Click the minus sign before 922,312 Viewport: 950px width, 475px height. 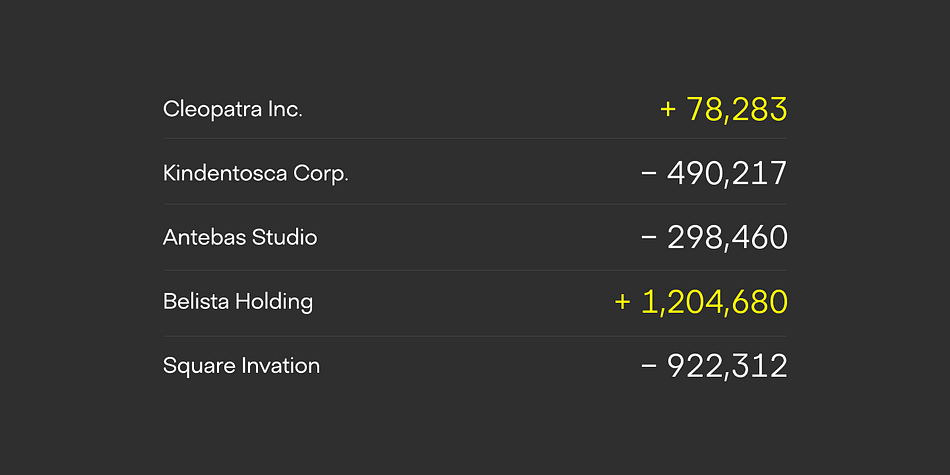point(649,366)
